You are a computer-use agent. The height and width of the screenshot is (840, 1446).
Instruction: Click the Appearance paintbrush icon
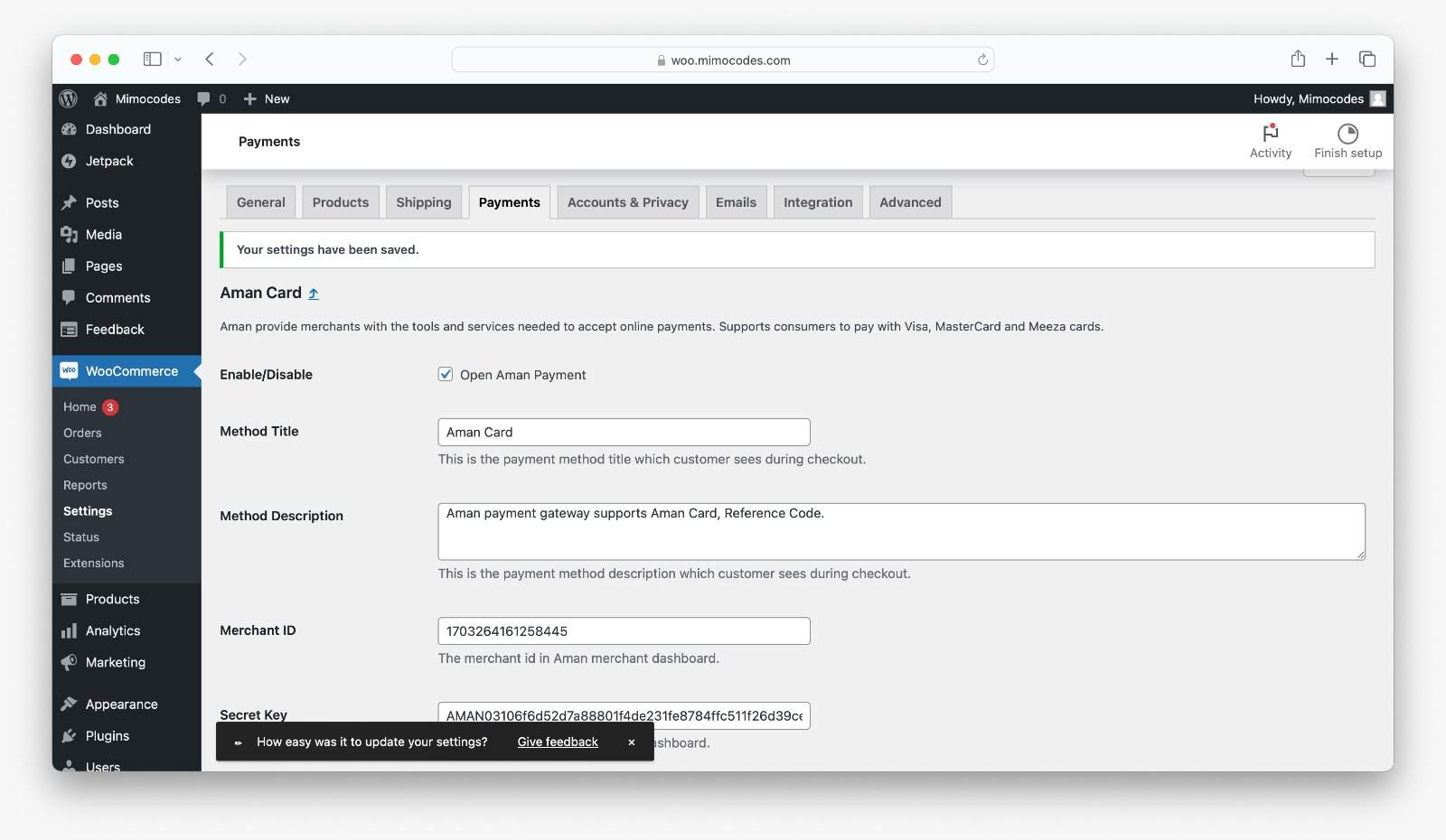pos(69,704)
